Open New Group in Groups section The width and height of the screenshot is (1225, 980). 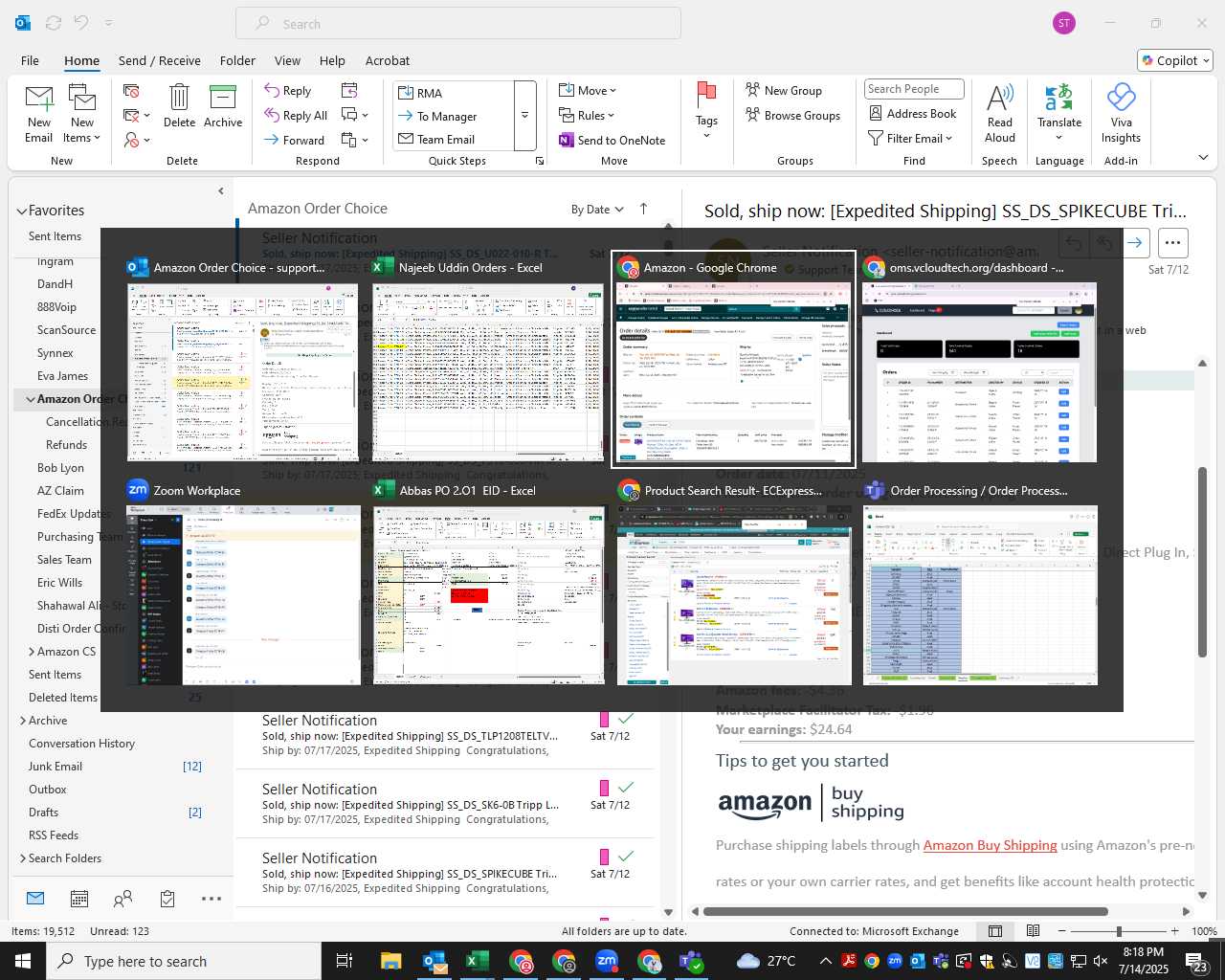784,90
